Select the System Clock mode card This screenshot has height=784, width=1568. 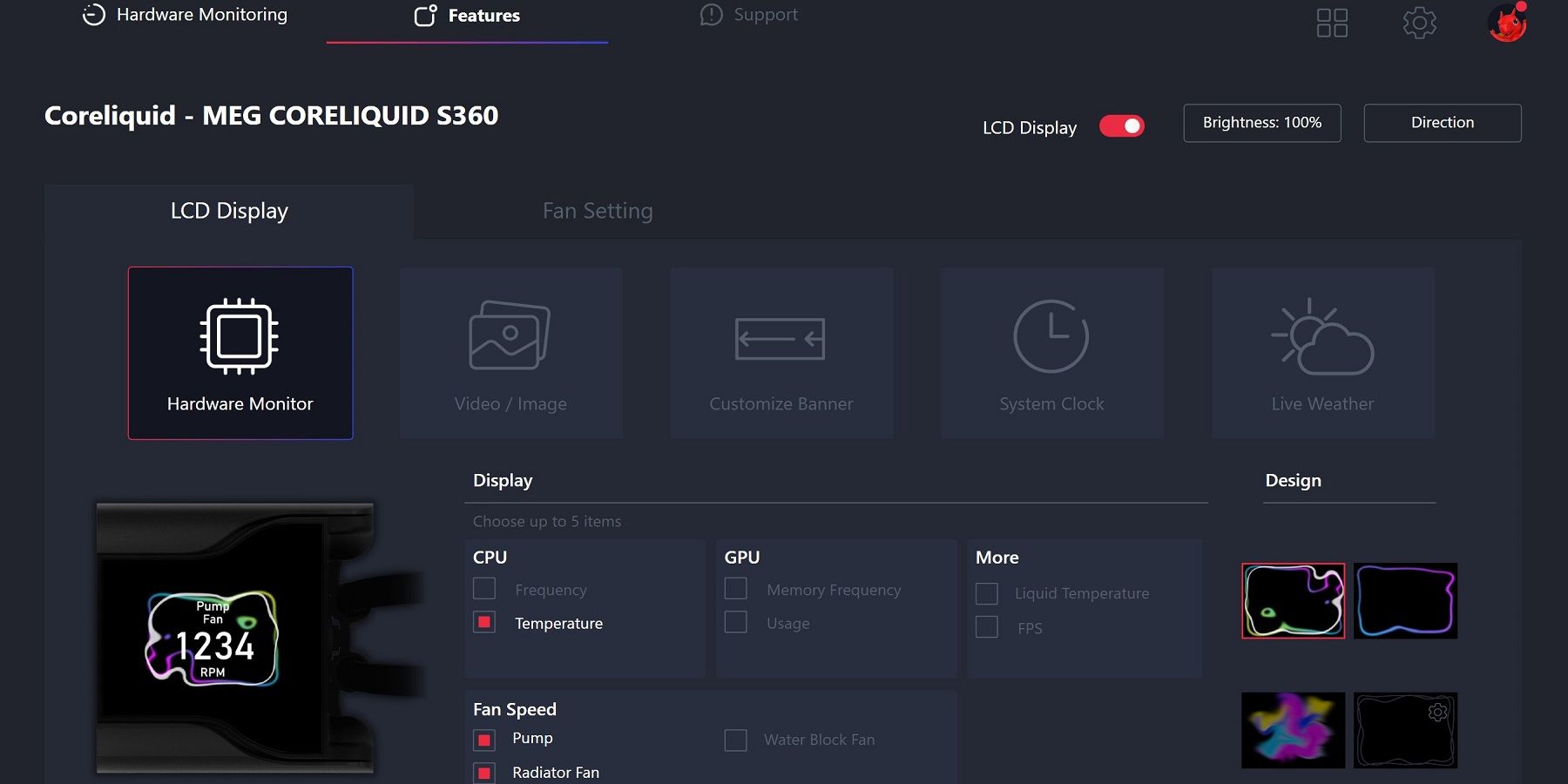(1052, 353)
